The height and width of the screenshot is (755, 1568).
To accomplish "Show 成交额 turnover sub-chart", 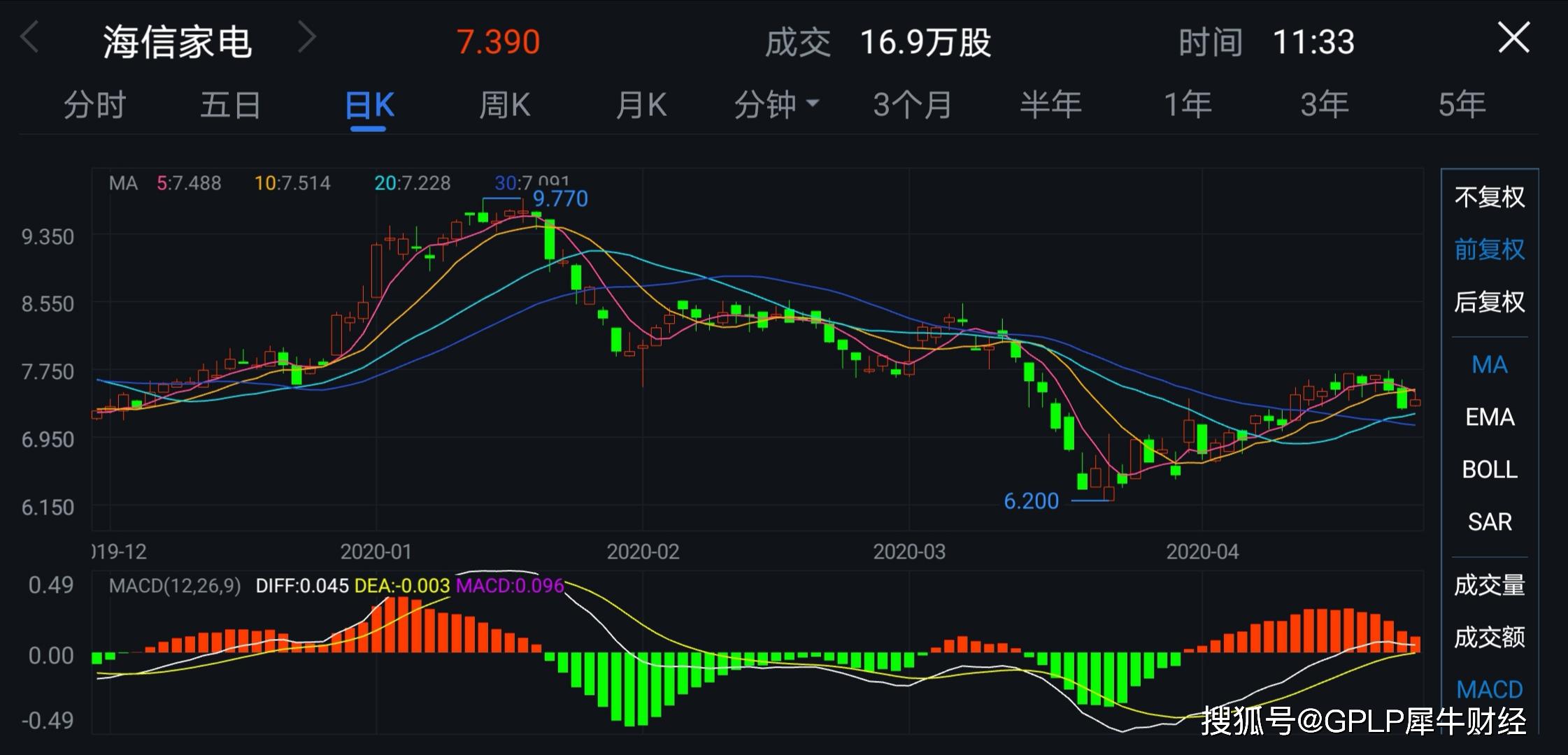I will [1489, 638].
